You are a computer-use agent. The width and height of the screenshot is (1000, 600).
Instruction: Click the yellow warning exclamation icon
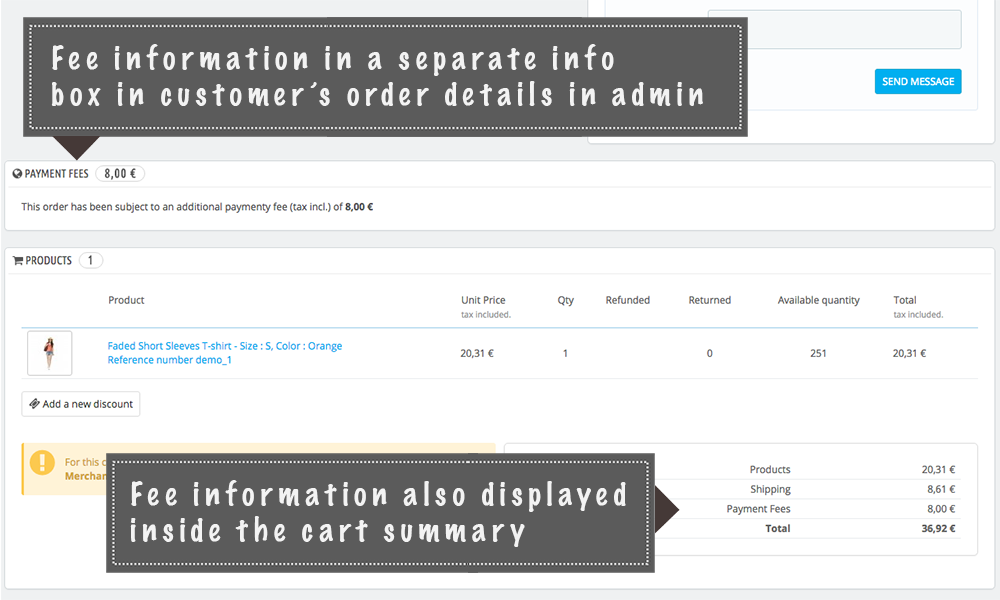pyautogui.click(x=41, y=464)
